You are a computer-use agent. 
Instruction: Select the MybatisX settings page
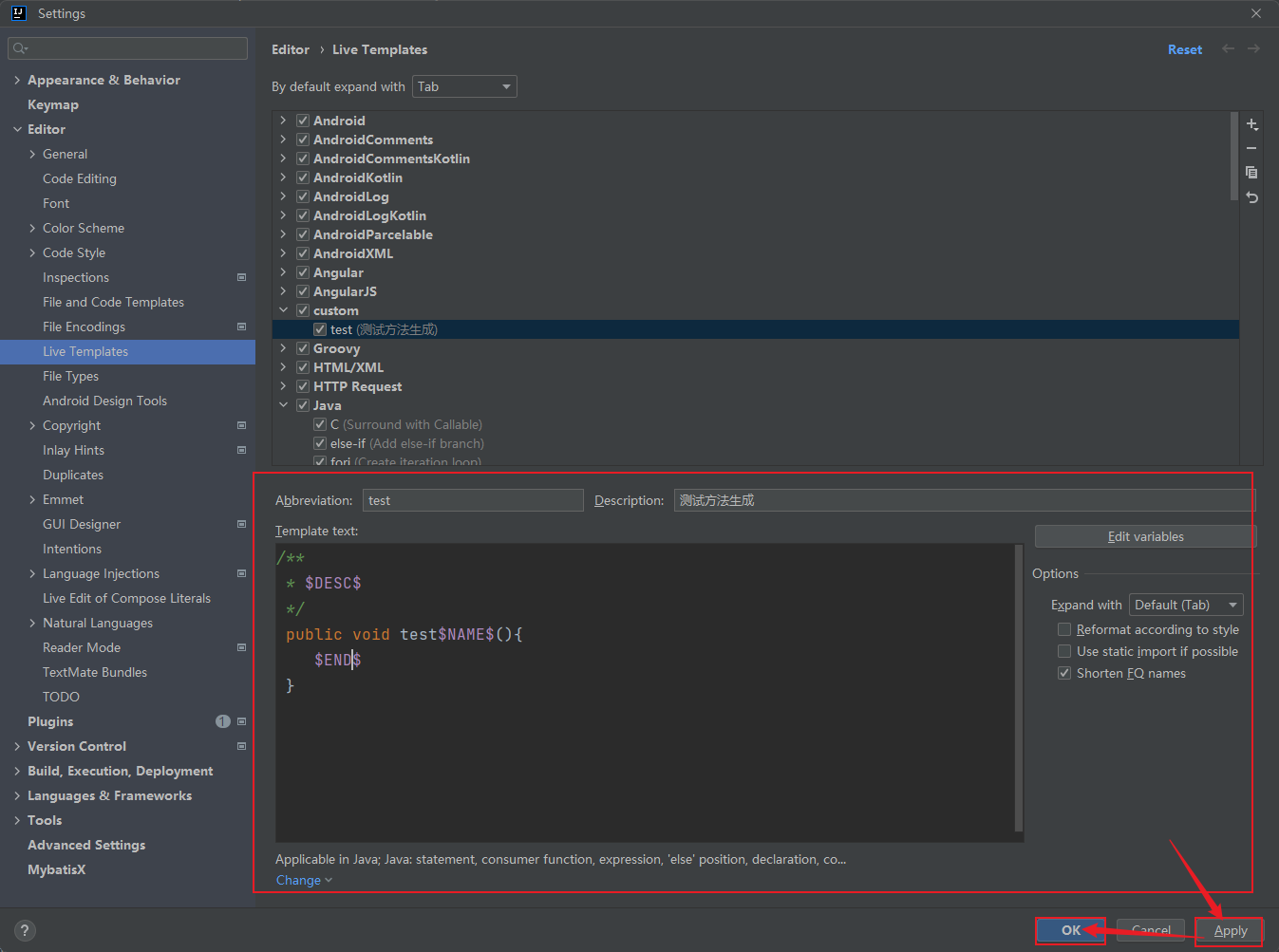coord(56,869)
